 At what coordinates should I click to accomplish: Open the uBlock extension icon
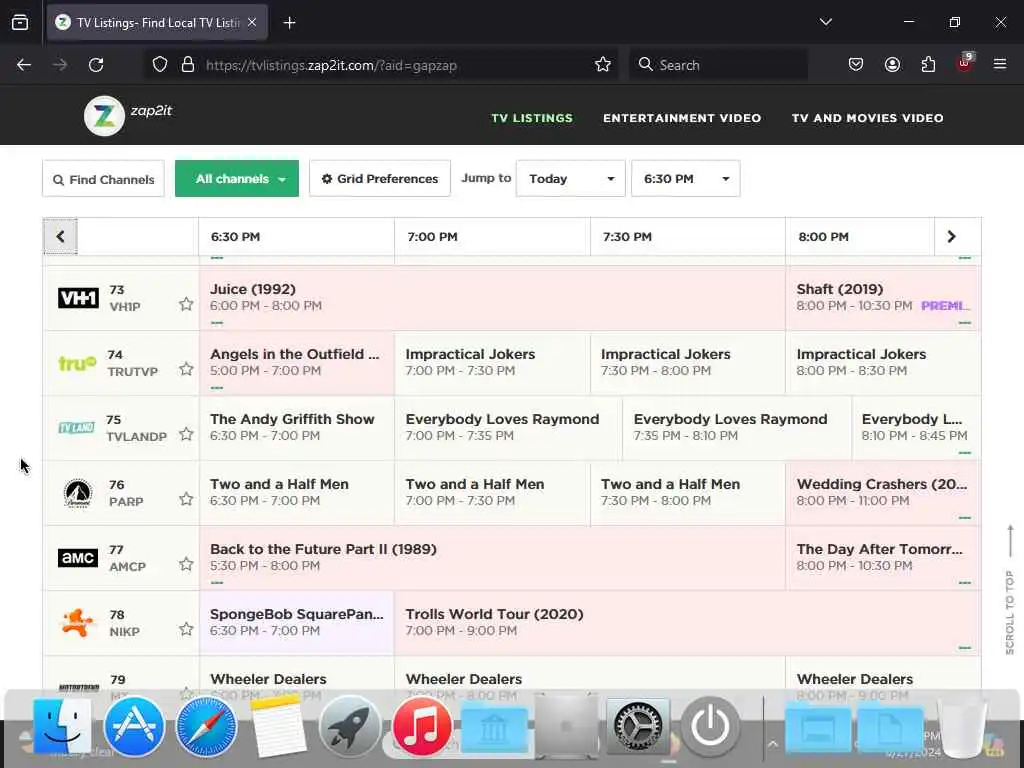[x=965, y=63]
